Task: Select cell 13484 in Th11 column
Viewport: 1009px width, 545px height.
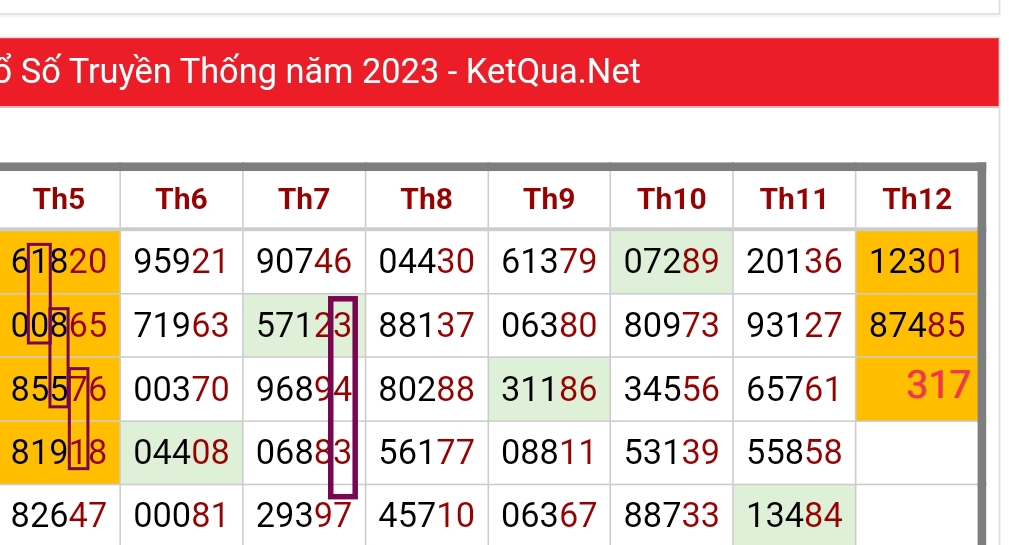Action: tap(794, 515)
